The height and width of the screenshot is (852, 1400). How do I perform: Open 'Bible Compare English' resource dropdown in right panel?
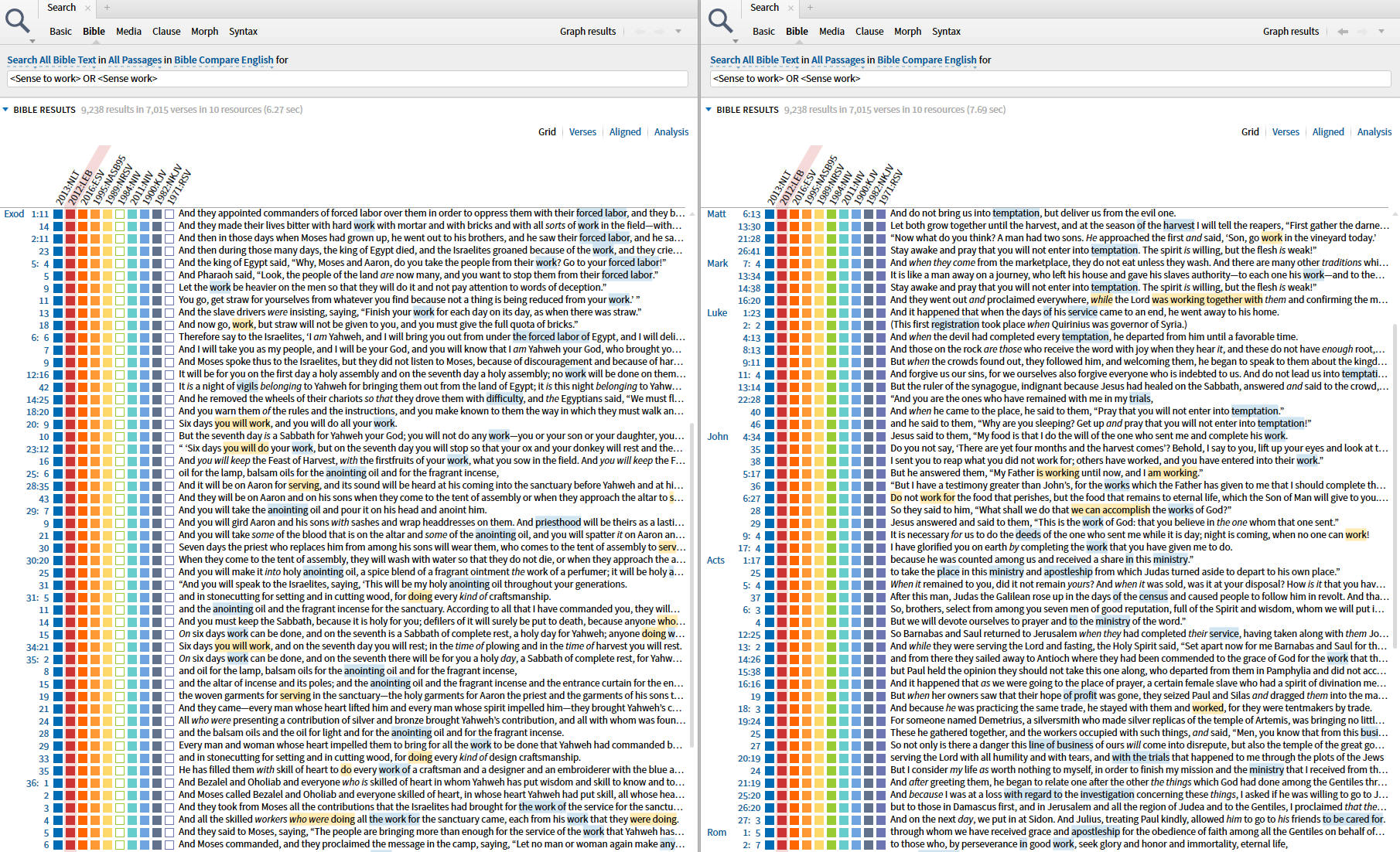[x=927, y=60]
